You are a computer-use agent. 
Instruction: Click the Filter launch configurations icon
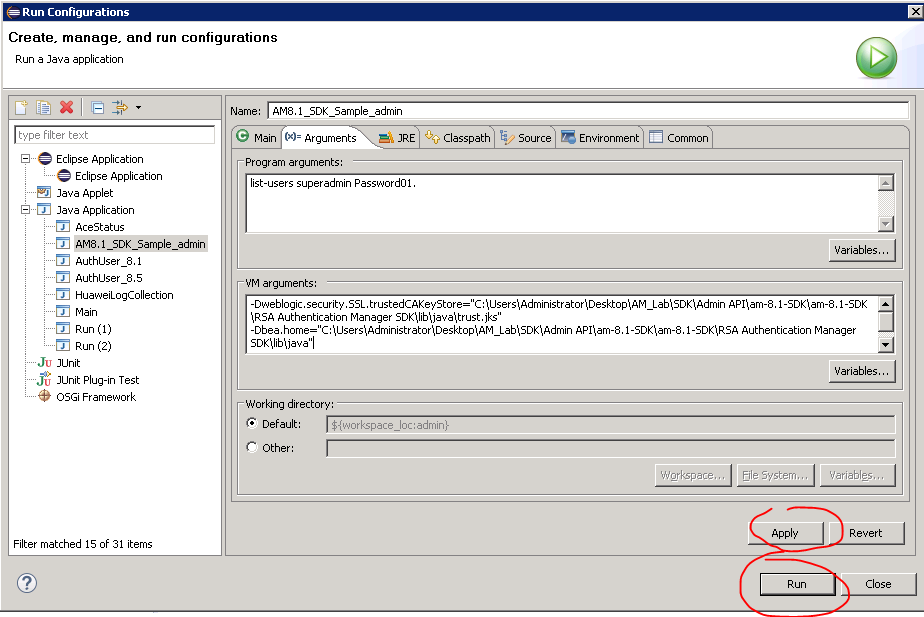click(120, 107)
